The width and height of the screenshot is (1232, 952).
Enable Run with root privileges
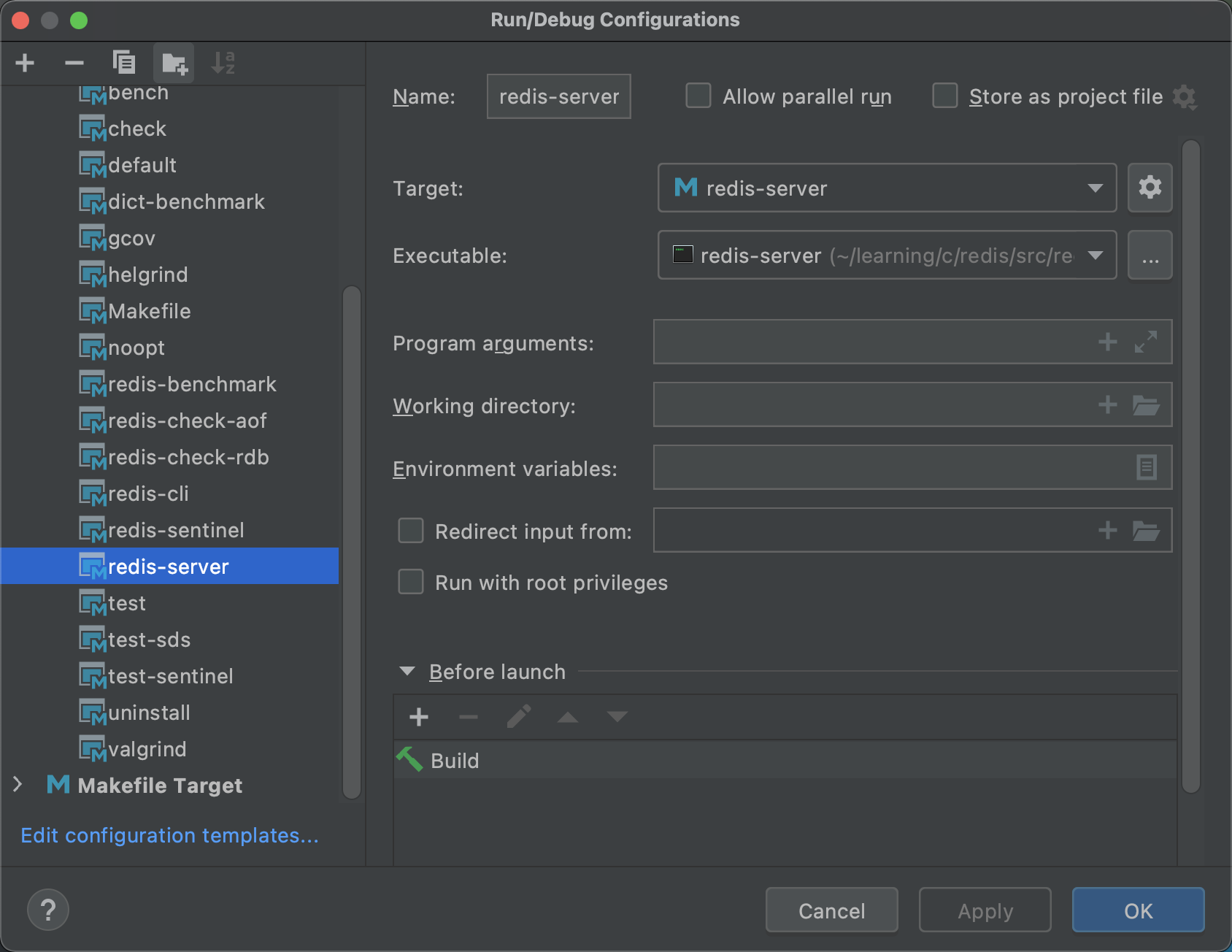point(411,582)
